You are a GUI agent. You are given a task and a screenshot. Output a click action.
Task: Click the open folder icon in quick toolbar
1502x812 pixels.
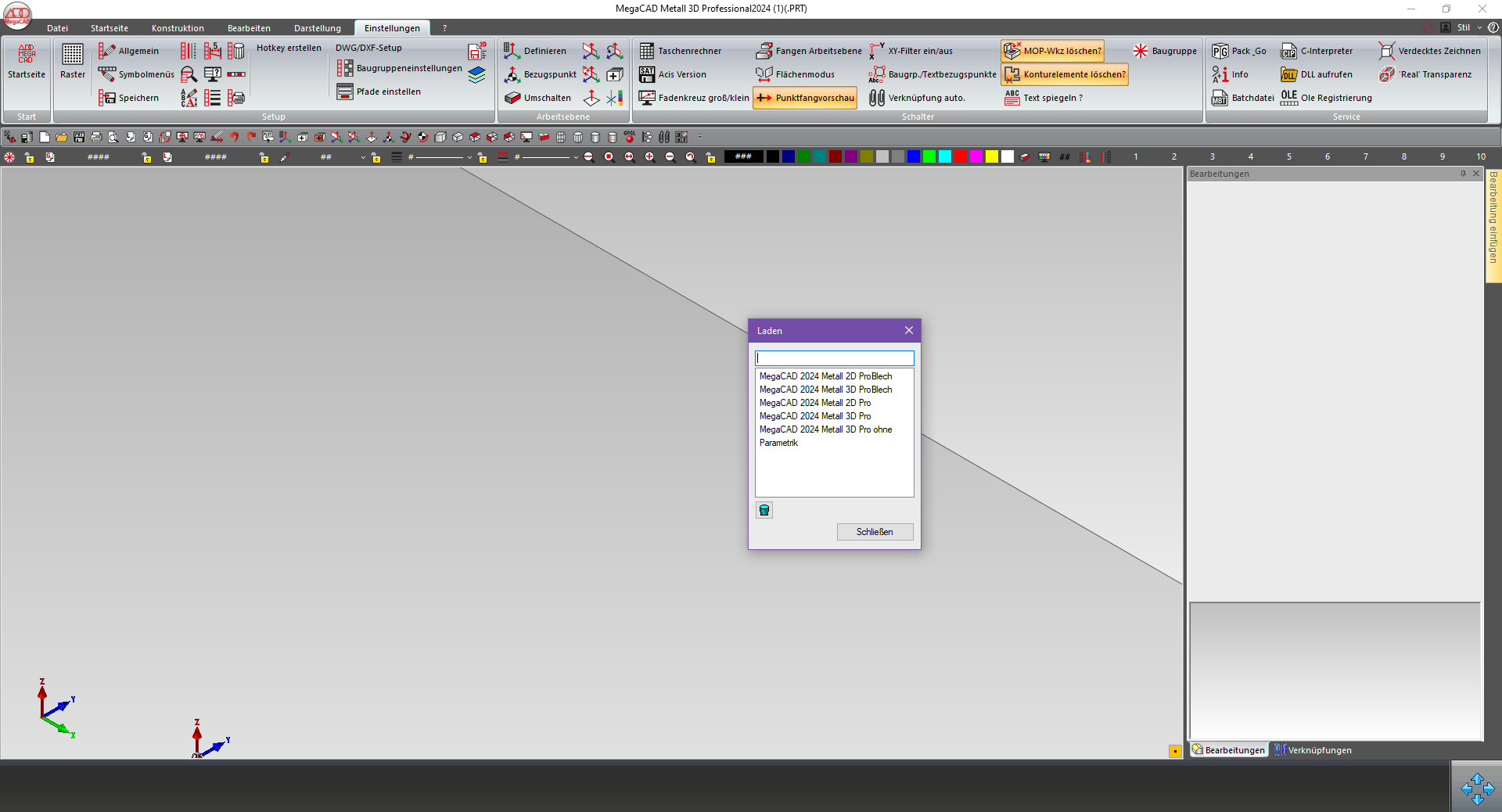click(62, 137)
